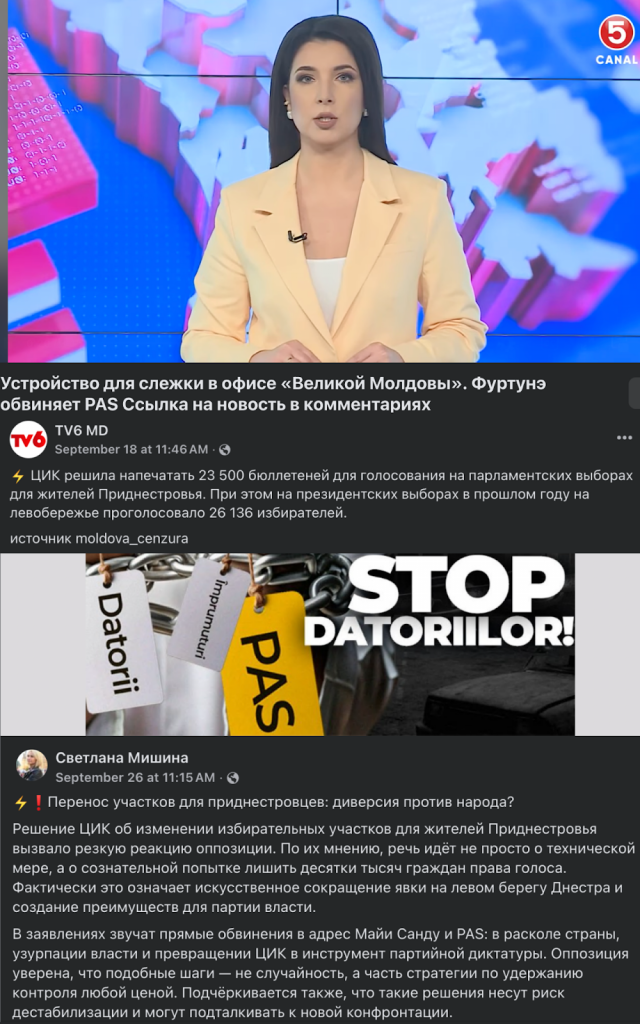Open the three-dot post options menu
Image resolution: width=640 pixels, height=1024 pixels.
coord(624,438)
